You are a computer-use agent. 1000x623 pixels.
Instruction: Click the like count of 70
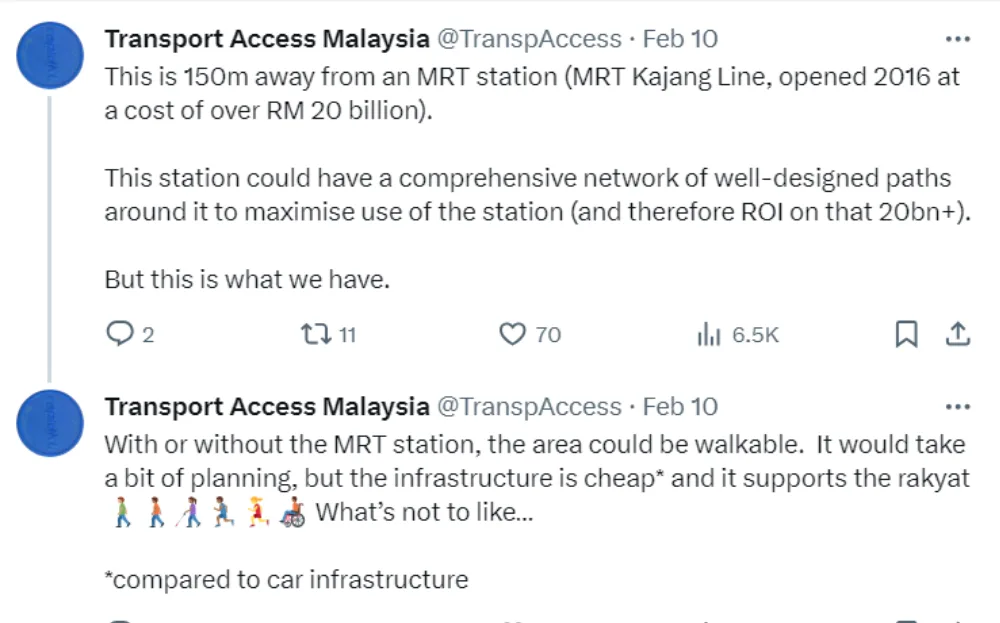pyautogui.click(x=548, y=335)
